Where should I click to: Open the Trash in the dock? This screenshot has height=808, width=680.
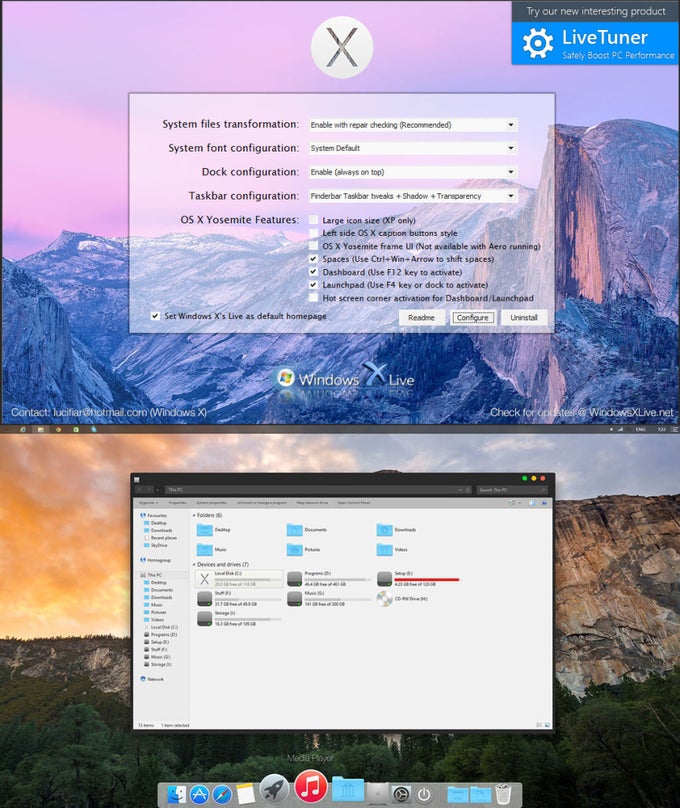tap(503, 794)
